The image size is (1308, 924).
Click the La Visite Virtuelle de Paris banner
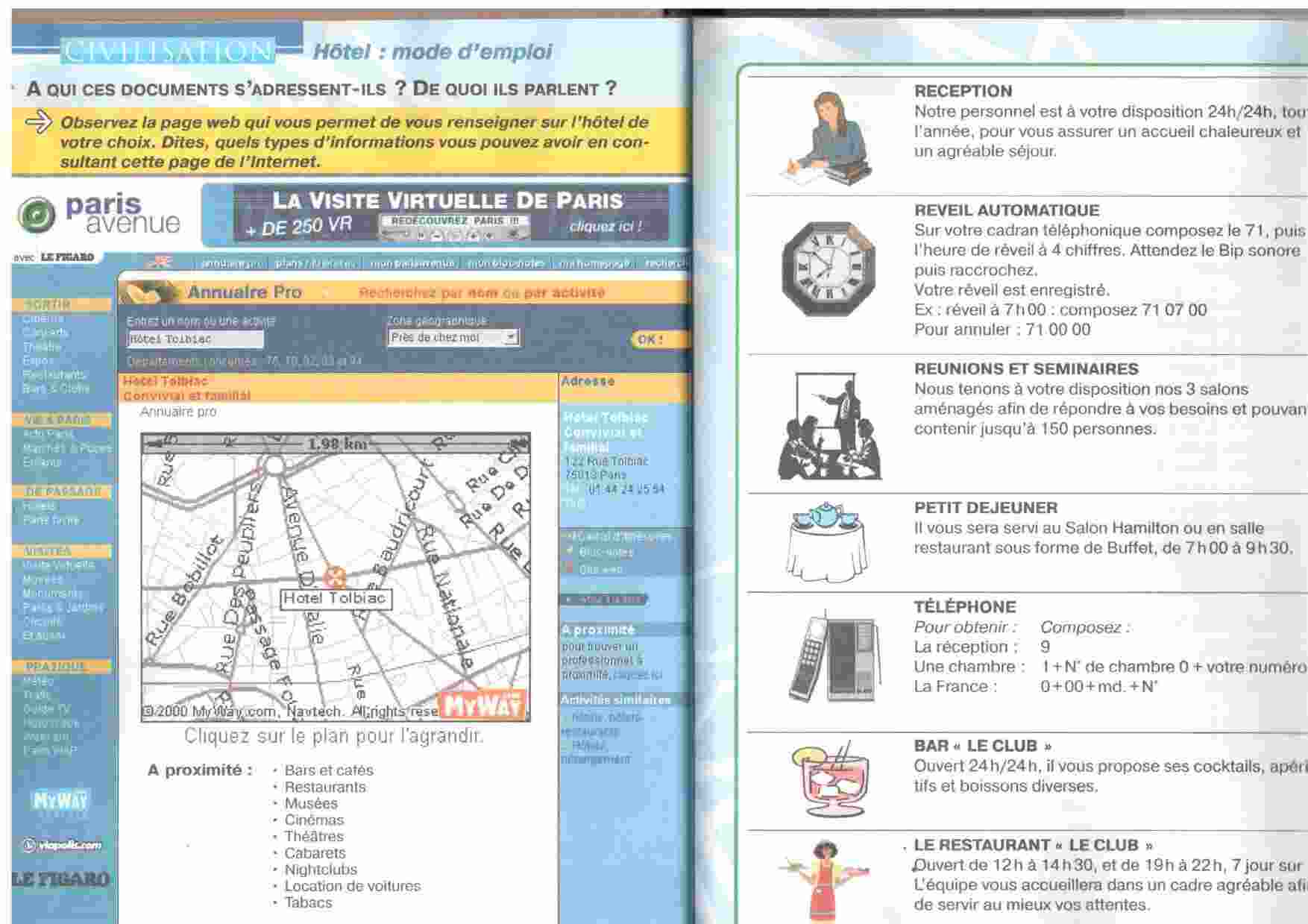tap(451, 214)
